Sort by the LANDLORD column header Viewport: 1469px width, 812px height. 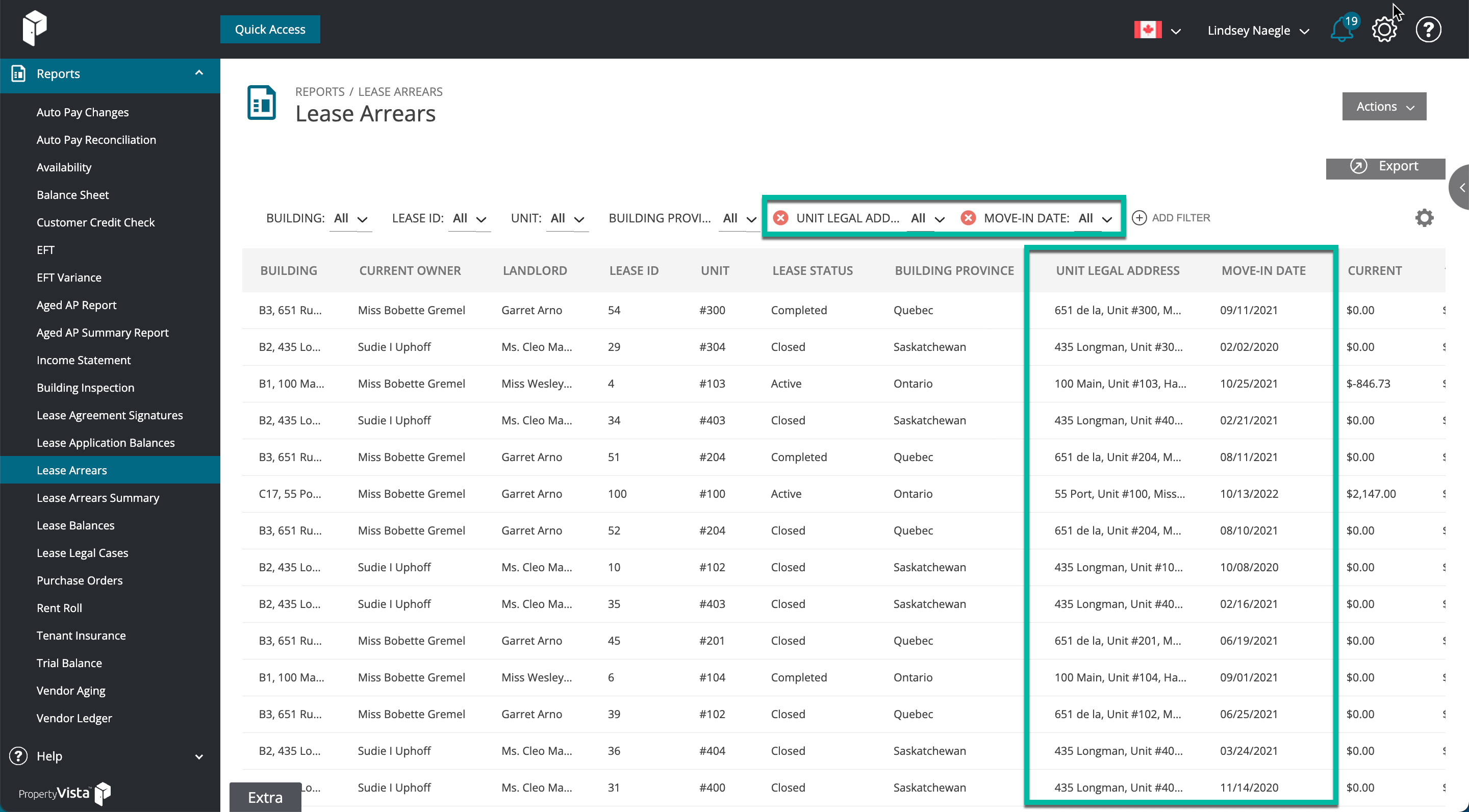tap(535, 271)
